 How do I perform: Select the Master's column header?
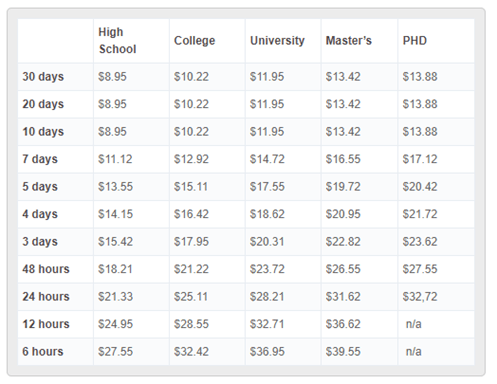[349, 41]
